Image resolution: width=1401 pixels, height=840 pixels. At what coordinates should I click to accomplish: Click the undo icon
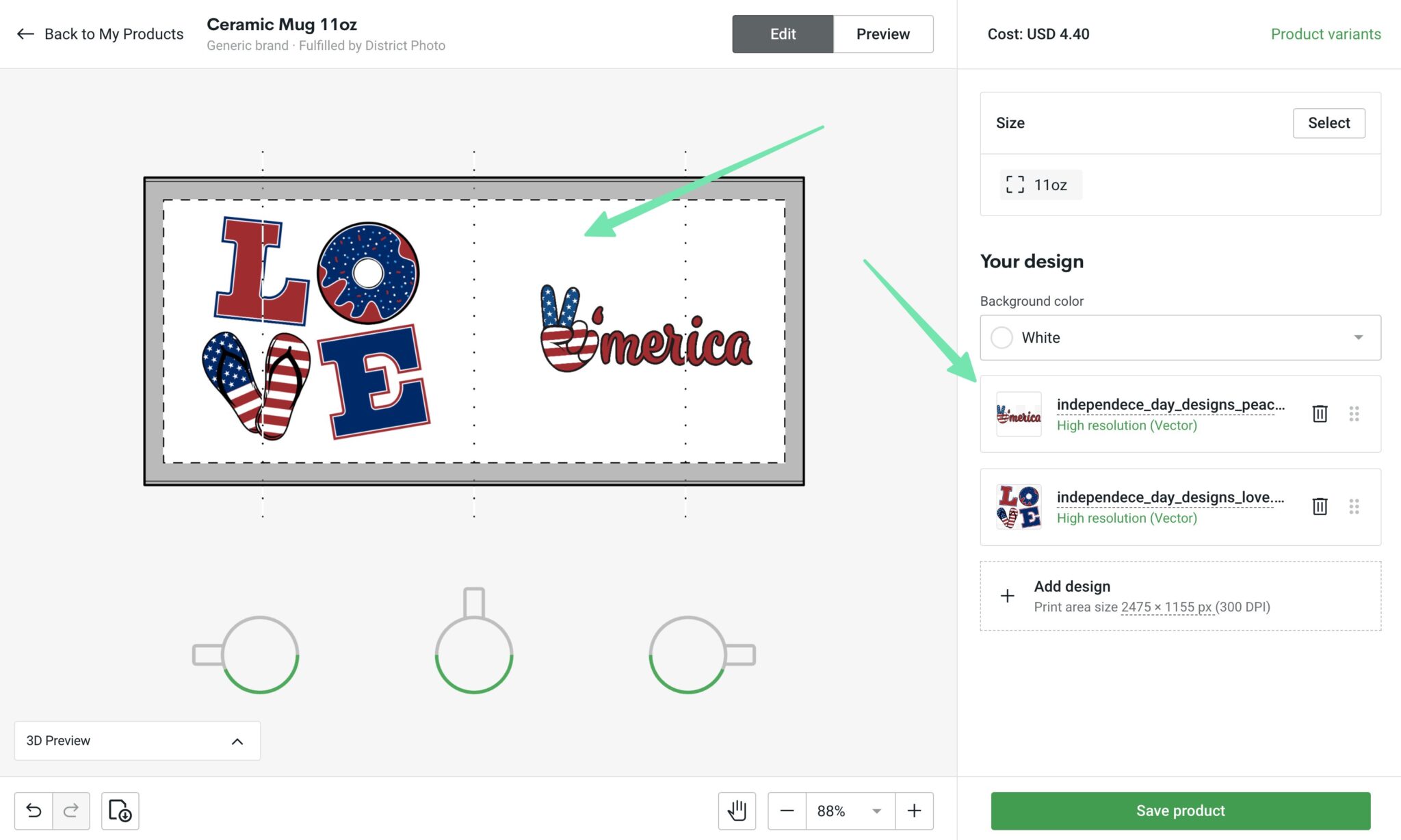click(36, 811)
